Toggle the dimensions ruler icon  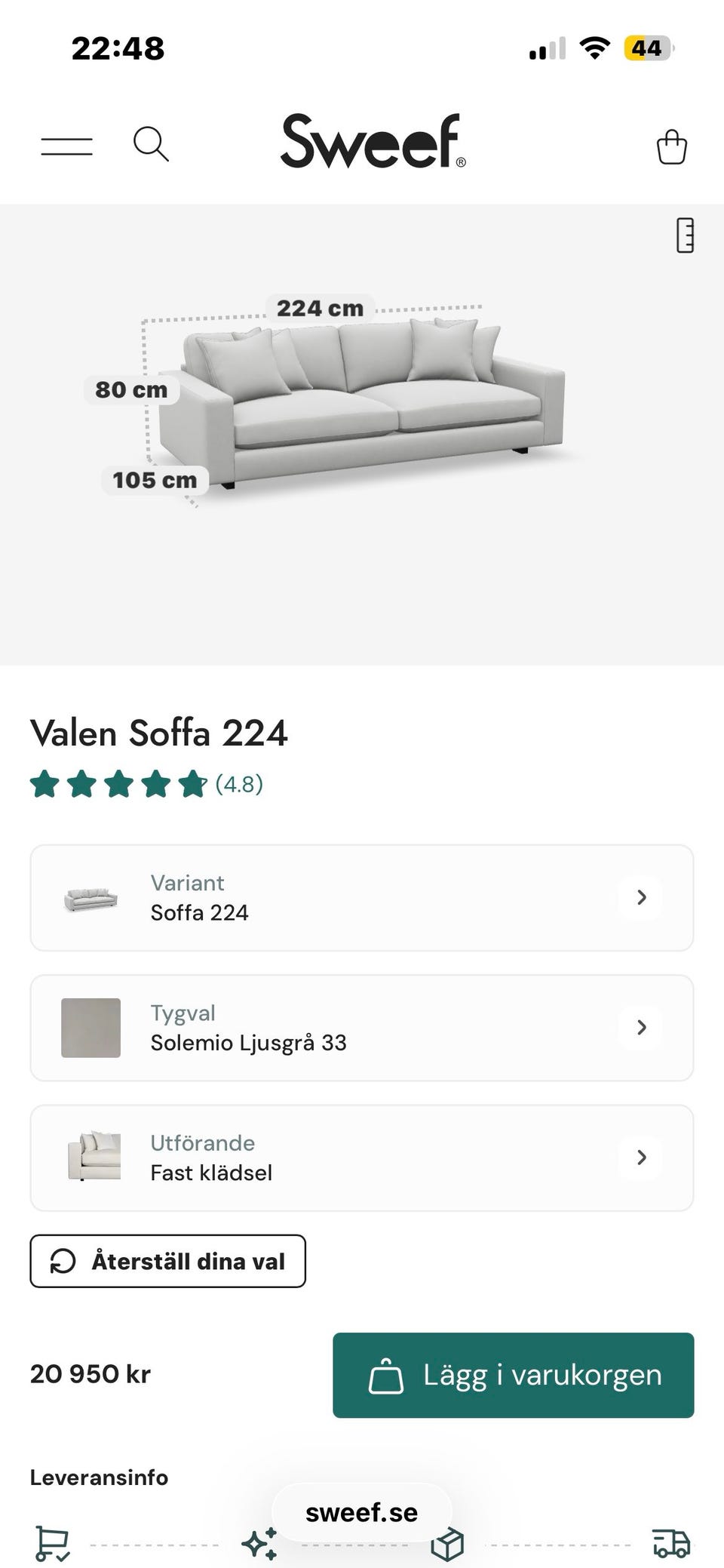click(685, 235)
